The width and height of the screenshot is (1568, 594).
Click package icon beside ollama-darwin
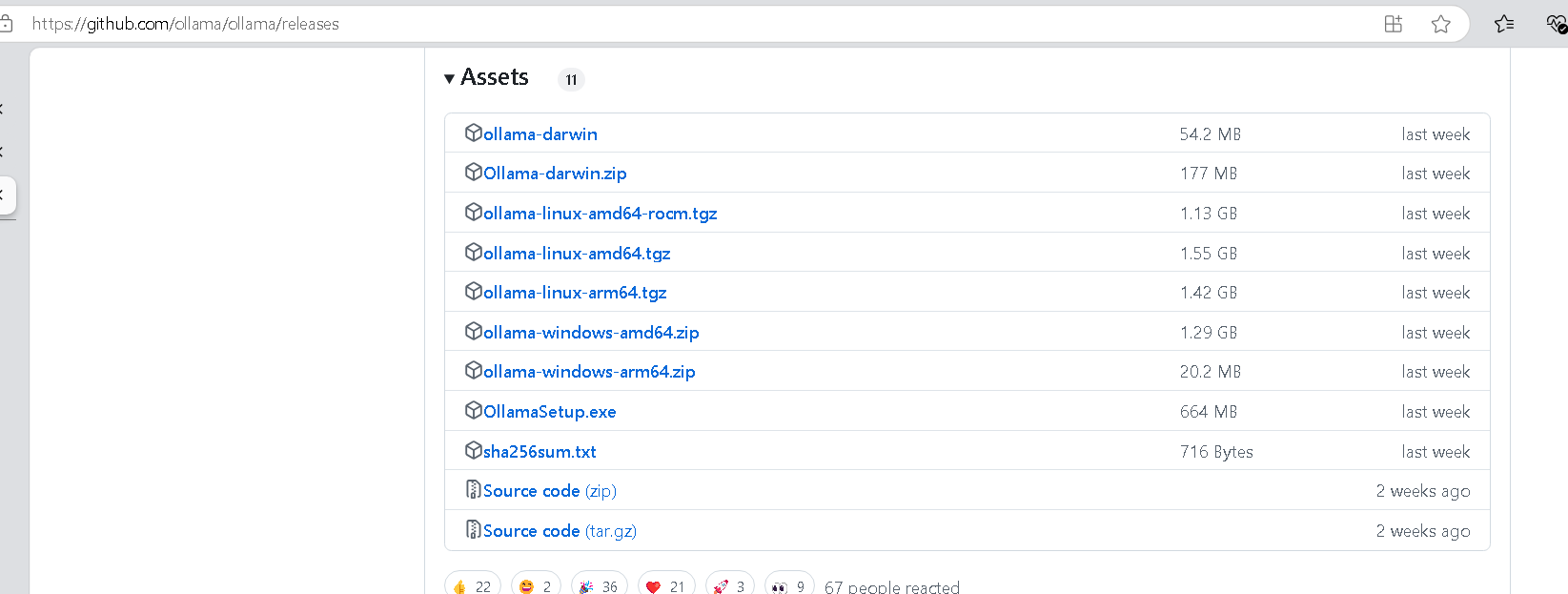coord(473,133)
